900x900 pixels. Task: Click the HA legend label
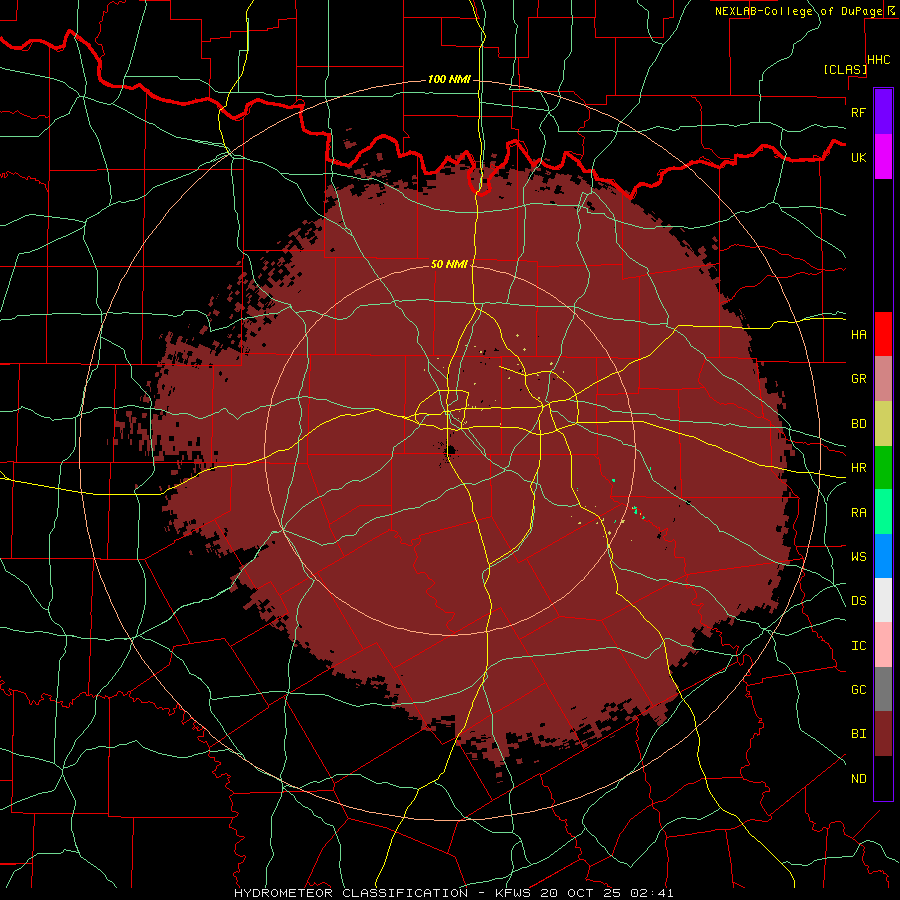[x=858, y=334]
